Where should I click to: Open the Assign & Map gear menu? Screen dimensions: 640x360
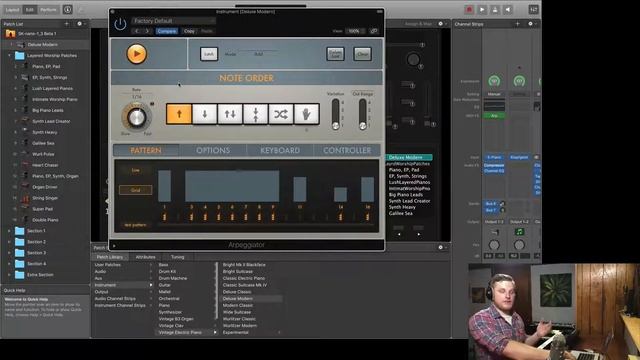[441, 24]
